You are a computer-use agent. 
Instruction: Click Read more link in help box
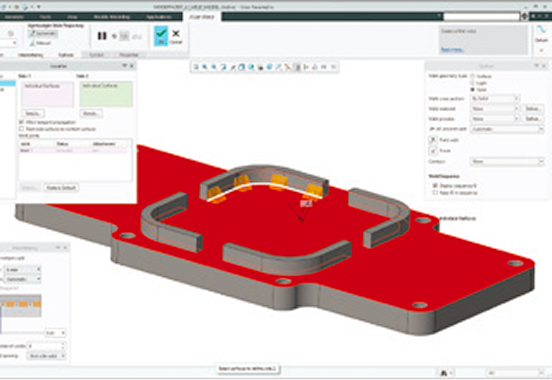tap(452, 50)
